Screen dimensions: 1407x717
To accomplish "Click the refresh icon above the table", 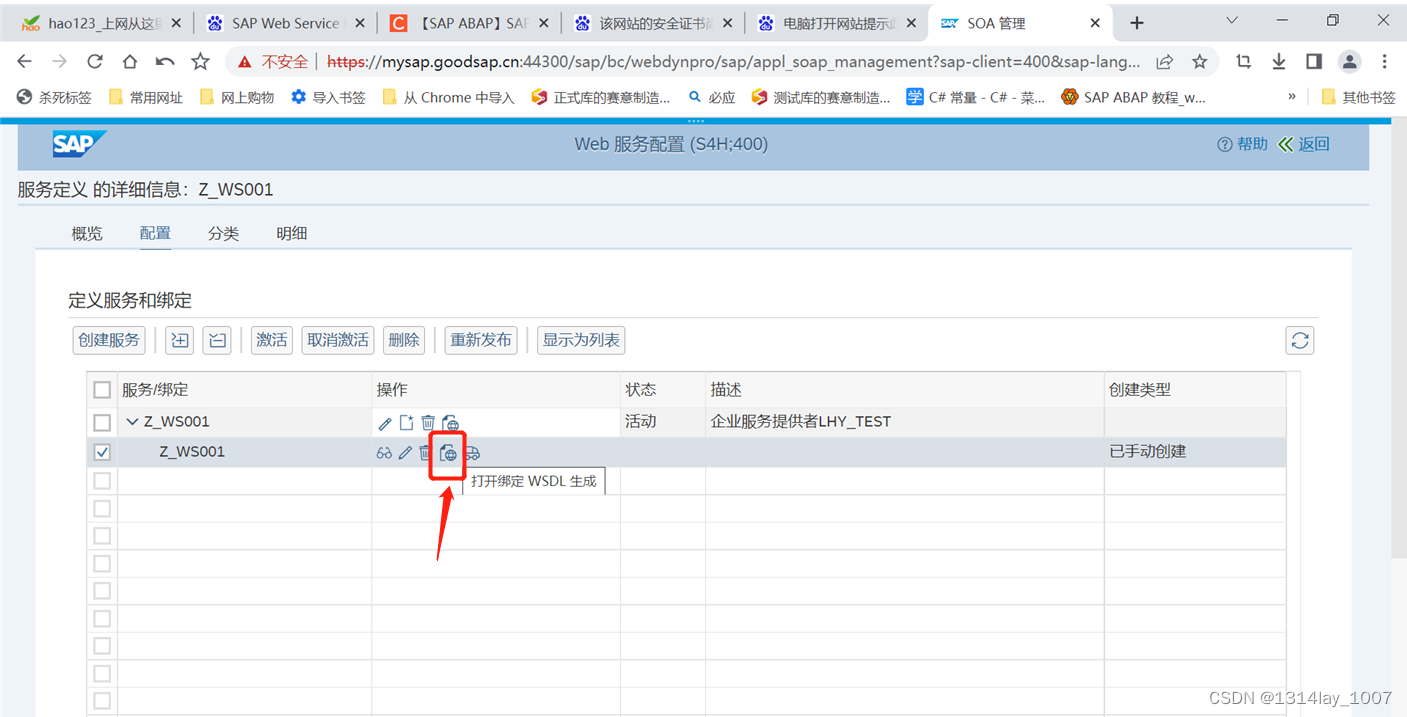I will pyautogui.click(x=1299, y=340).
